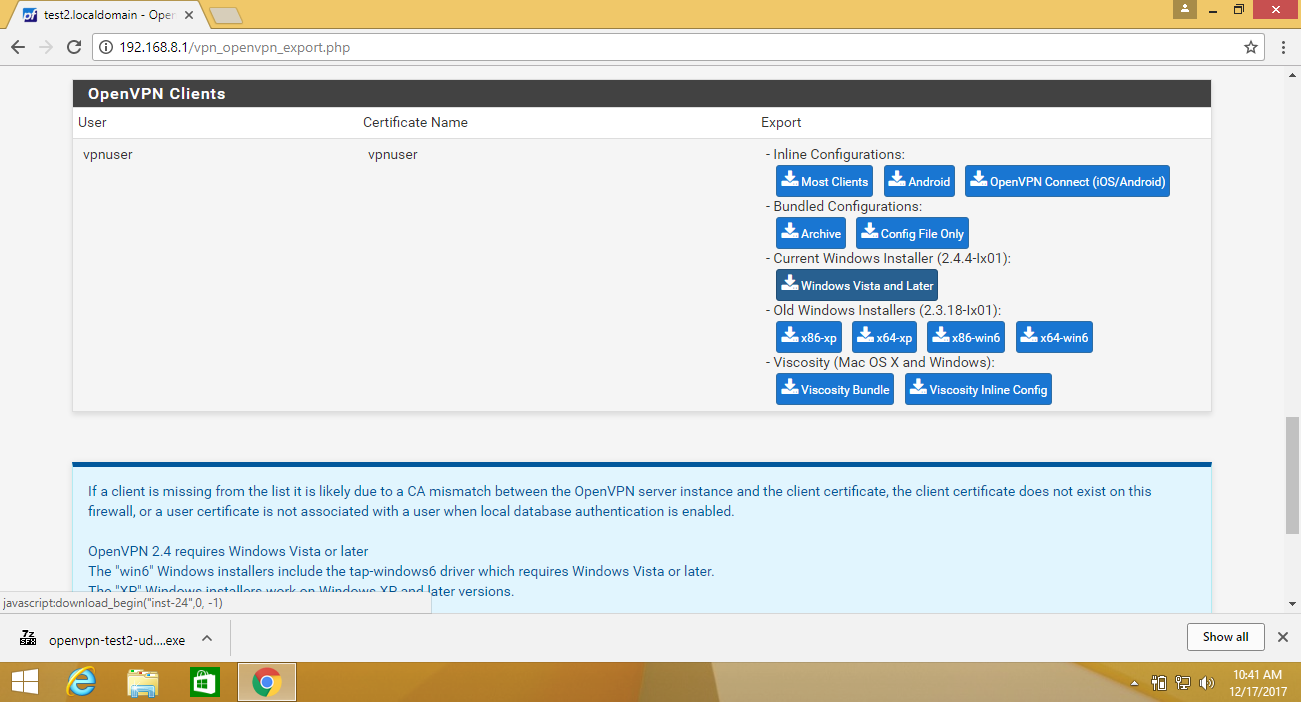Open Chrome three-dot menu
Image resolution: width=1301 pixels, height=702 pixels.
pyautogui.click(x=1283, y=47)
